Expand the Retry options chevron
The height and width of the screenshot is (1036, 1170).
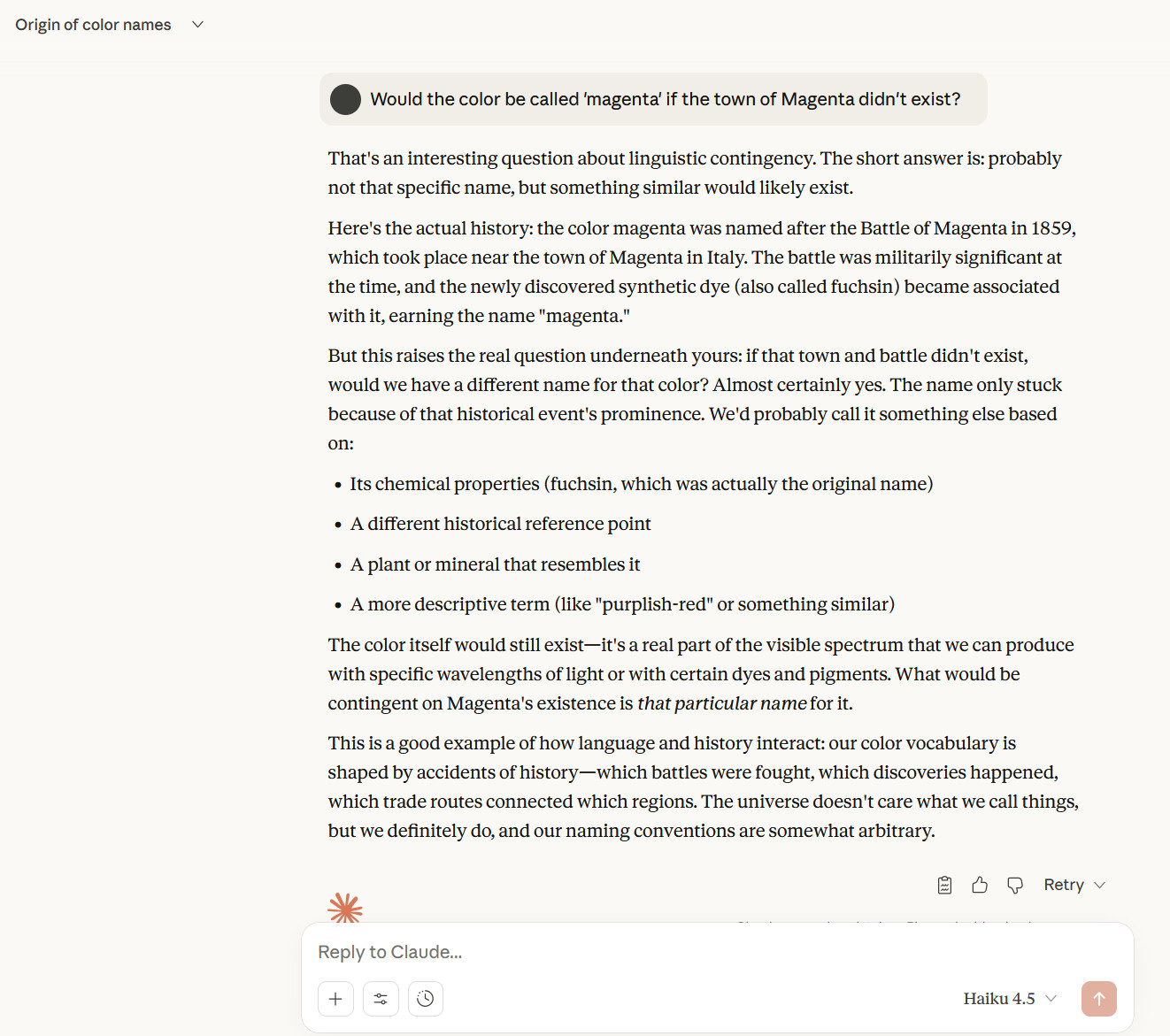click(x=1099, y=884)
